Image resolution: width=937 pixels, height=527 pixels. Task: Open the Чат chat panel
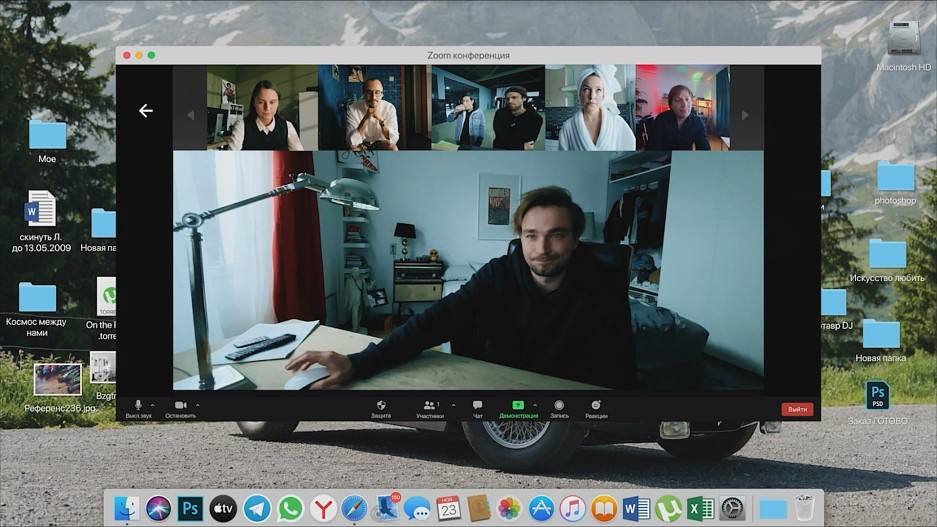click(477, 406)
